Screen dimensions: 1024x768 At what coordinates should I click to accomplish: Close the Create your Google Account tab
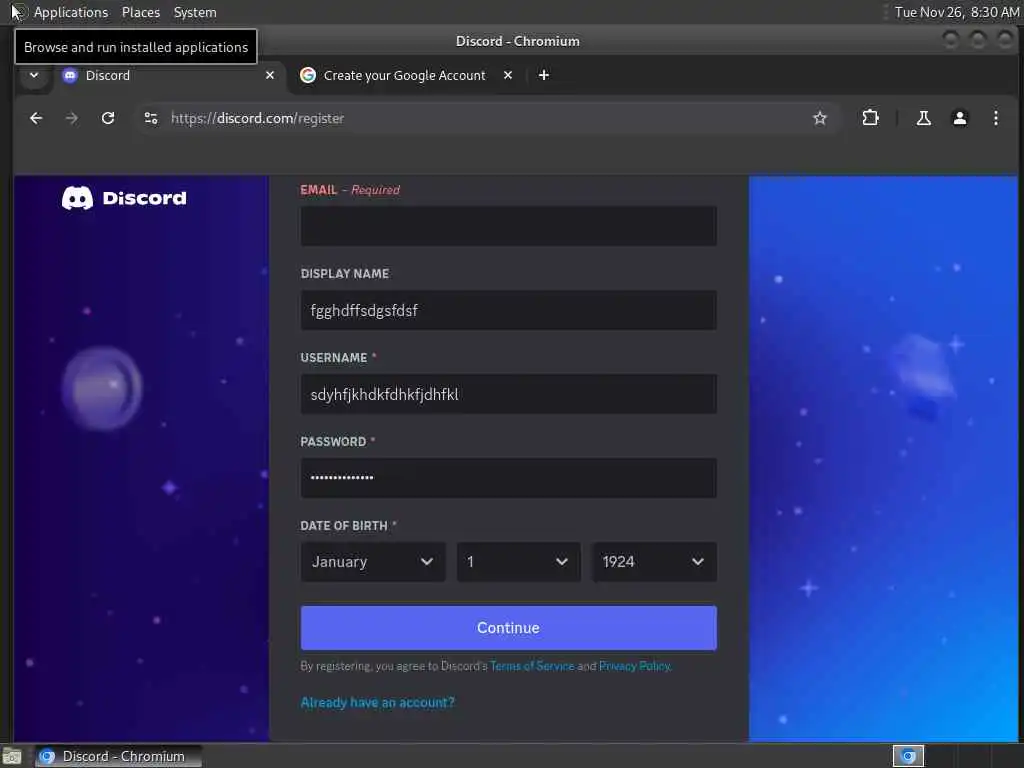coord(508,75)
